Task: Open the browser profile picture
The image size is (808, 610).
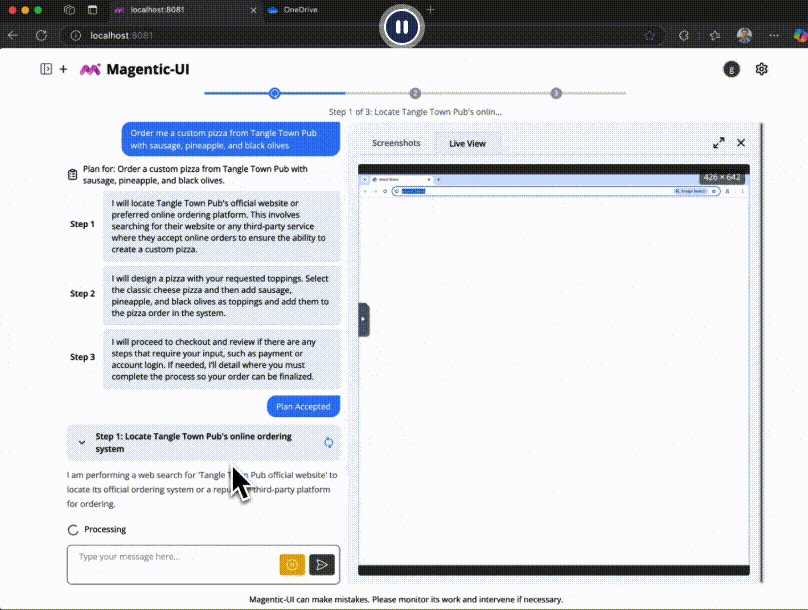Action: pyautogui.click(x=744, y=35)
